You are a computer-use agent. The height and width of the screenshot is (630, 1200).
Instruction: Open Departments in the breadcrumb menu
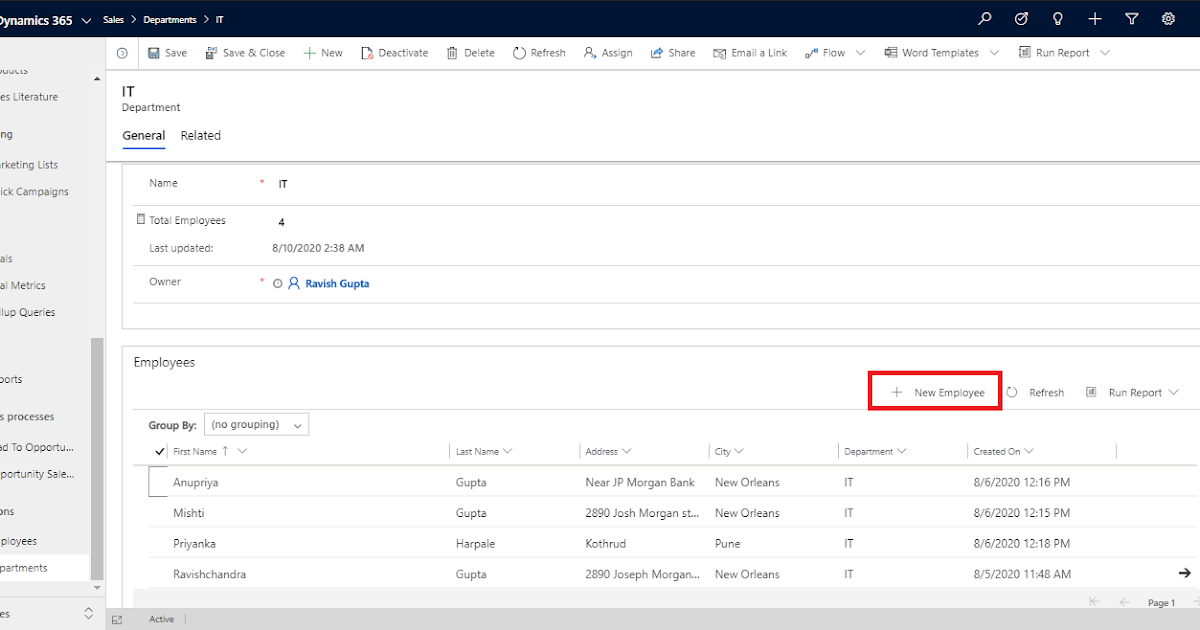[x=171, y=18]
